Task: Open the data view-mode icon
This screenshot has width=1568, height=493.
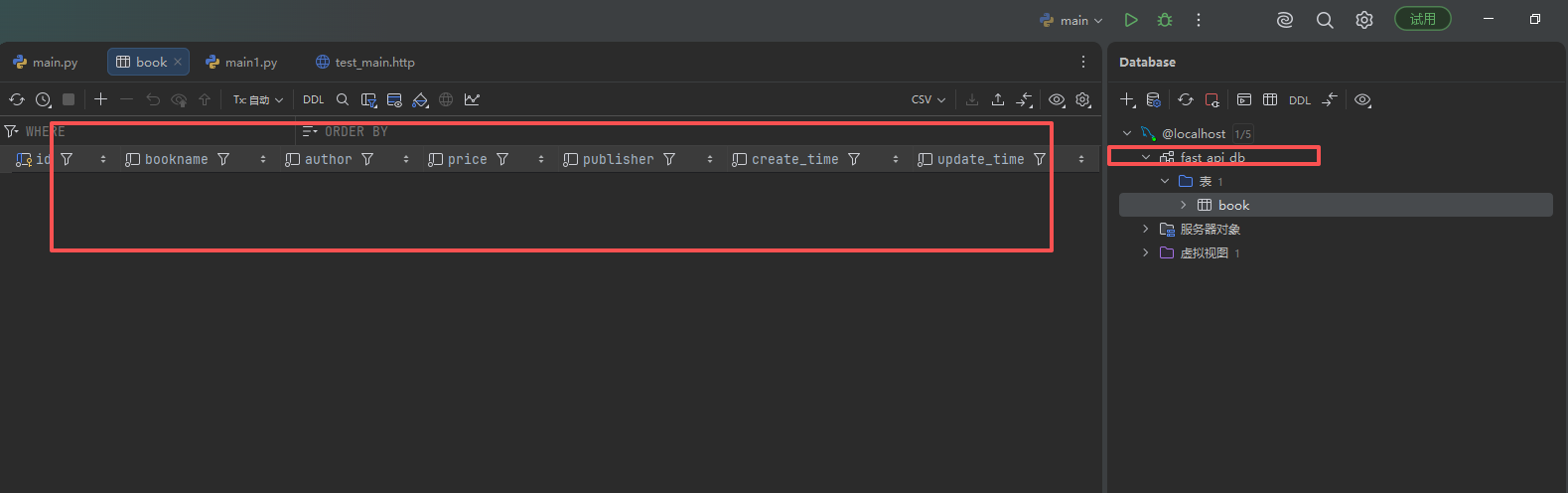Action: 394,99
